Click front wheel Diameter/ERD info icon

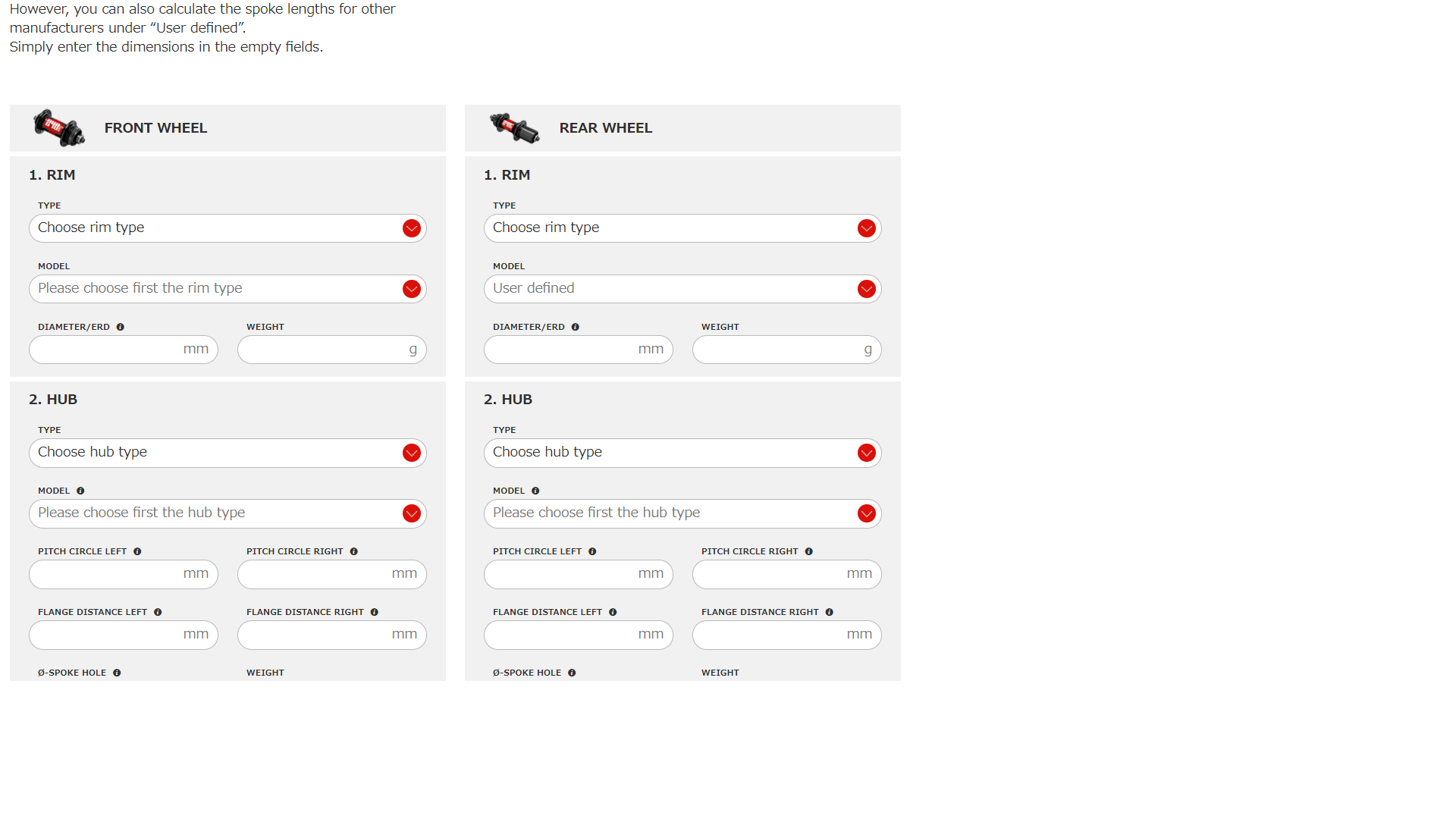(121, 327)
